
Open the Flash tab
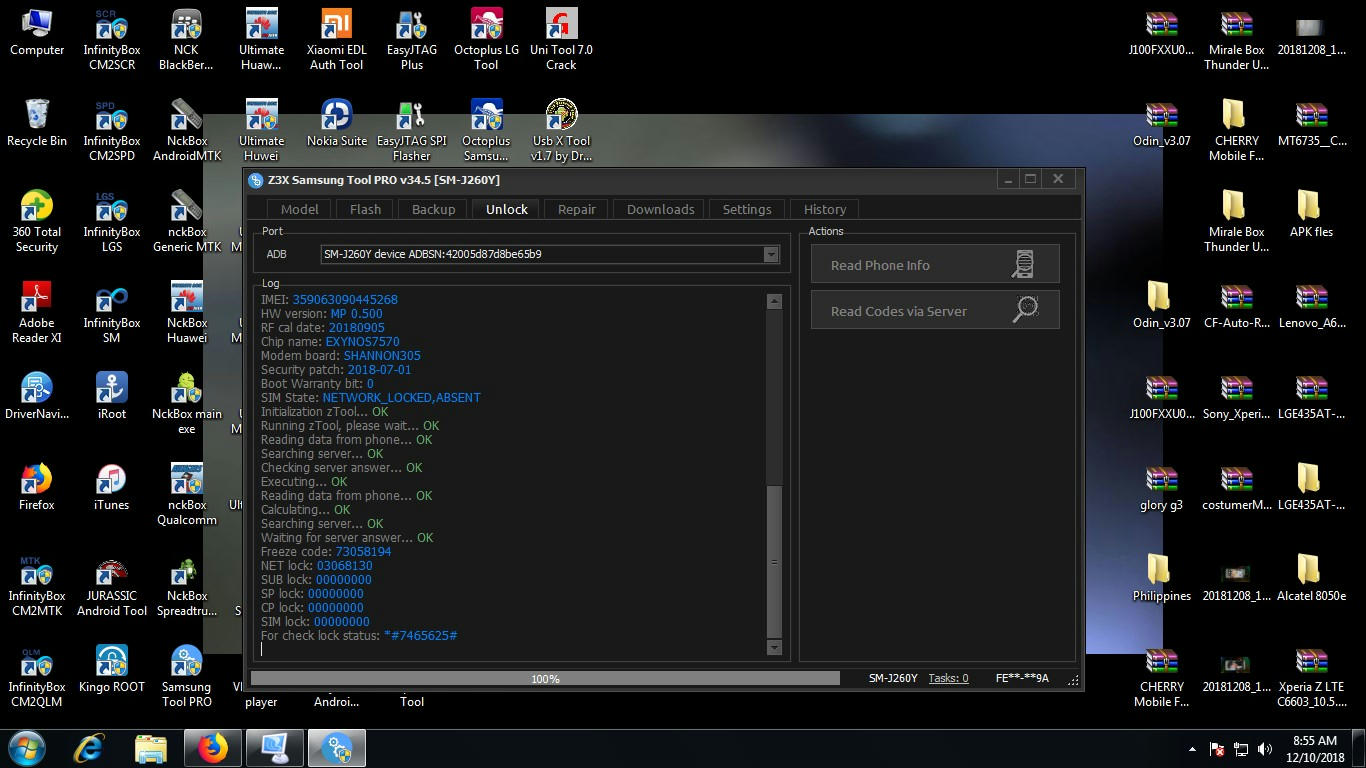[x=365, y=209]
